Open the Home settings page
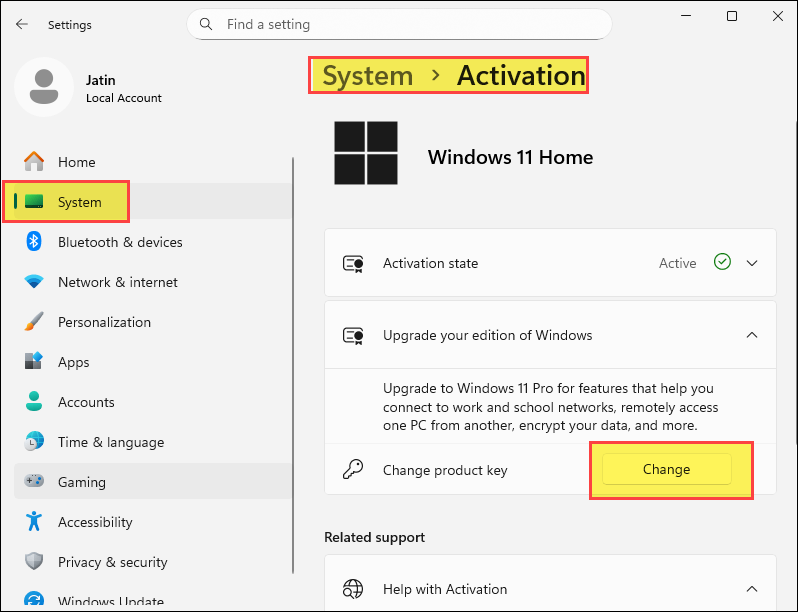798x612 pixels. coord(153,162)
